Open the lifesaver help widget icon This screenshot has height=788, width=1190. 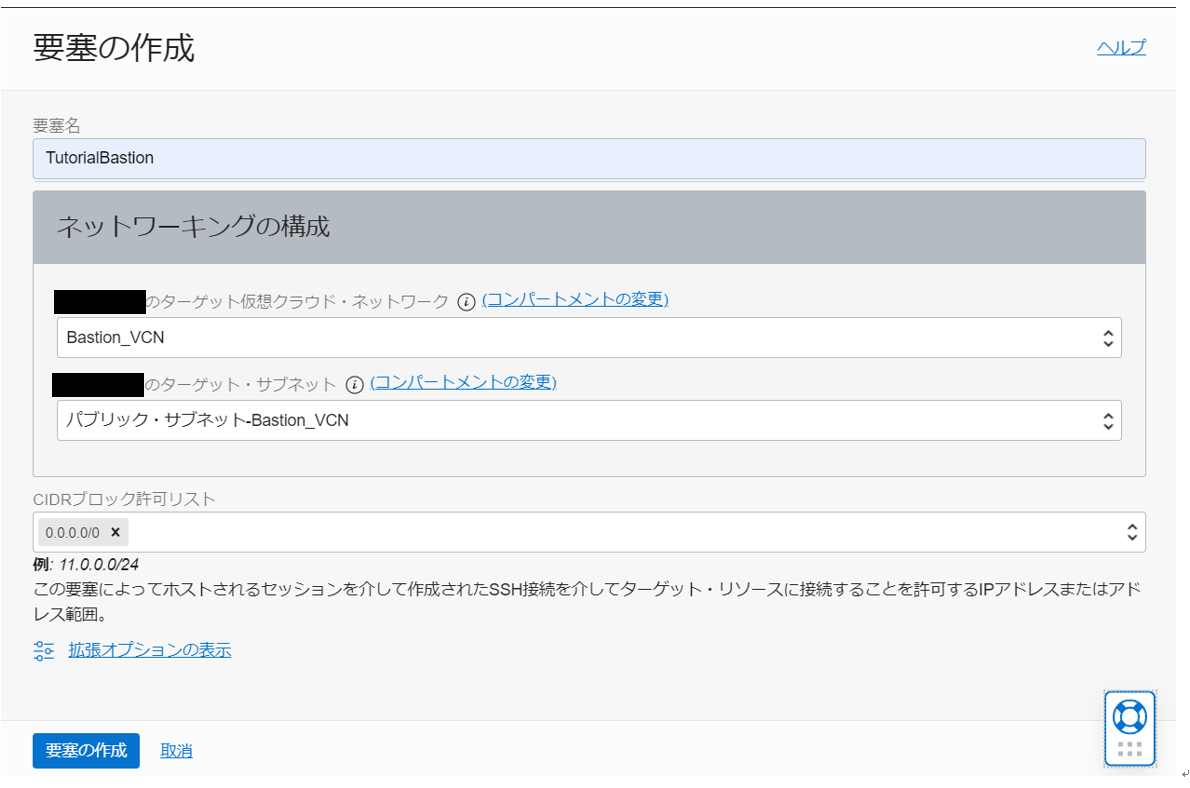click(x=1129, y=715)
